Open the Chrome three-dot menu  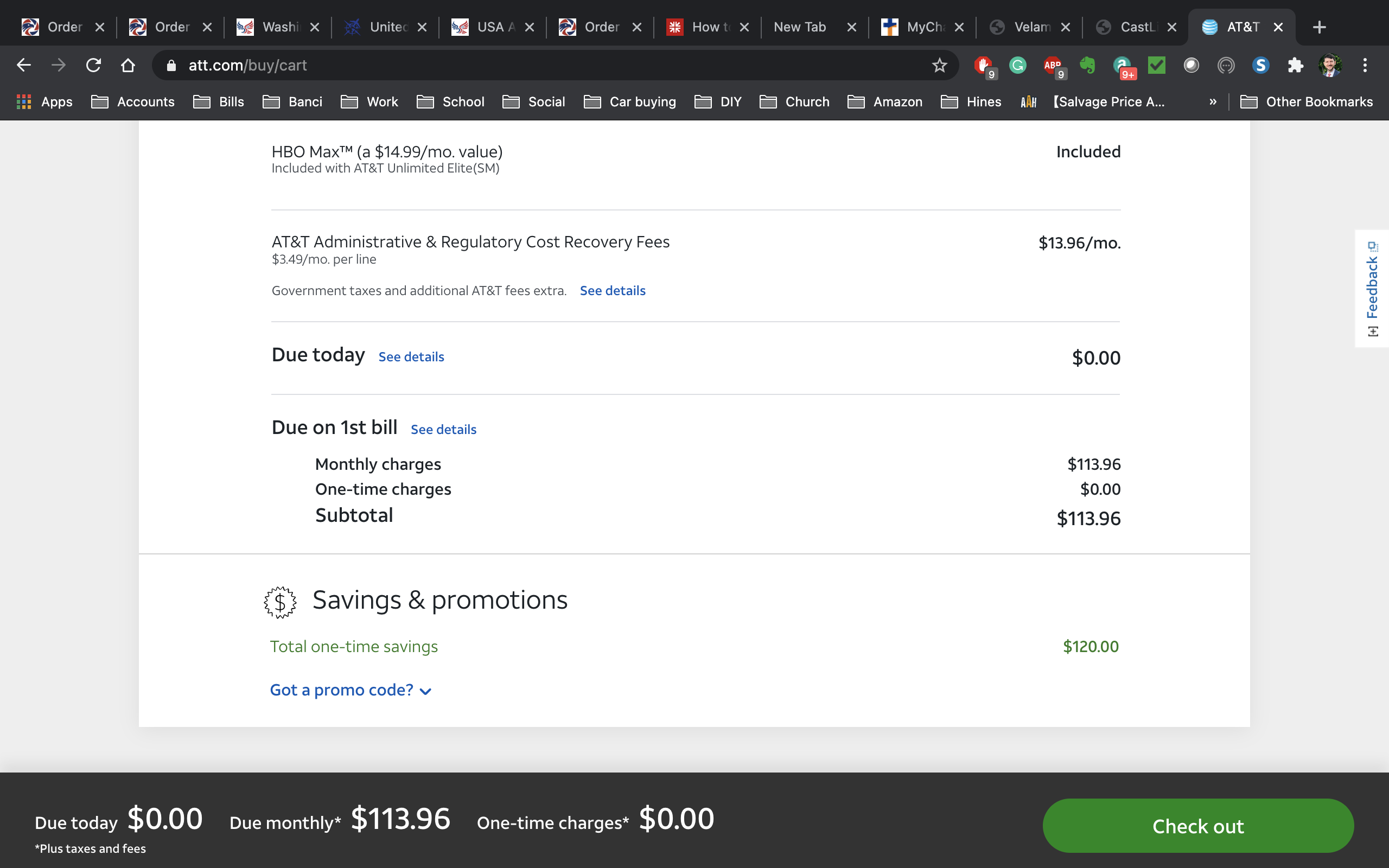pos(1365,66)
